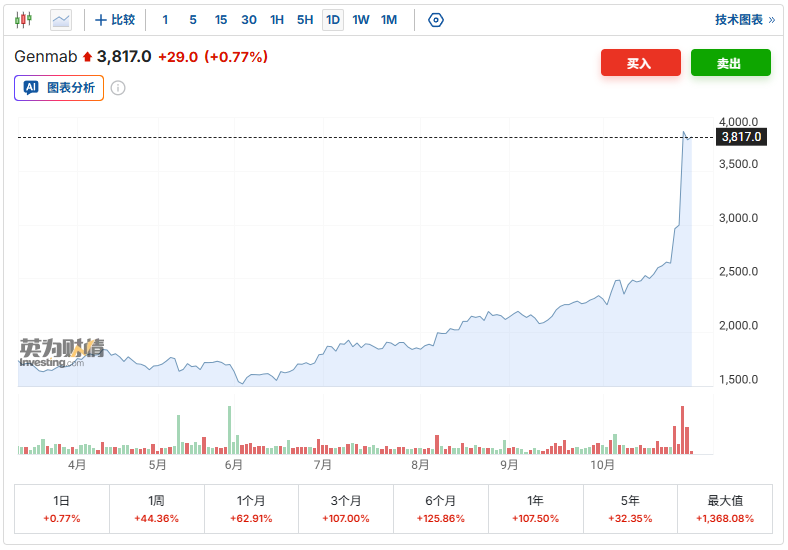
Task: Set interval to 30 minutes
Action: (249, 20)
